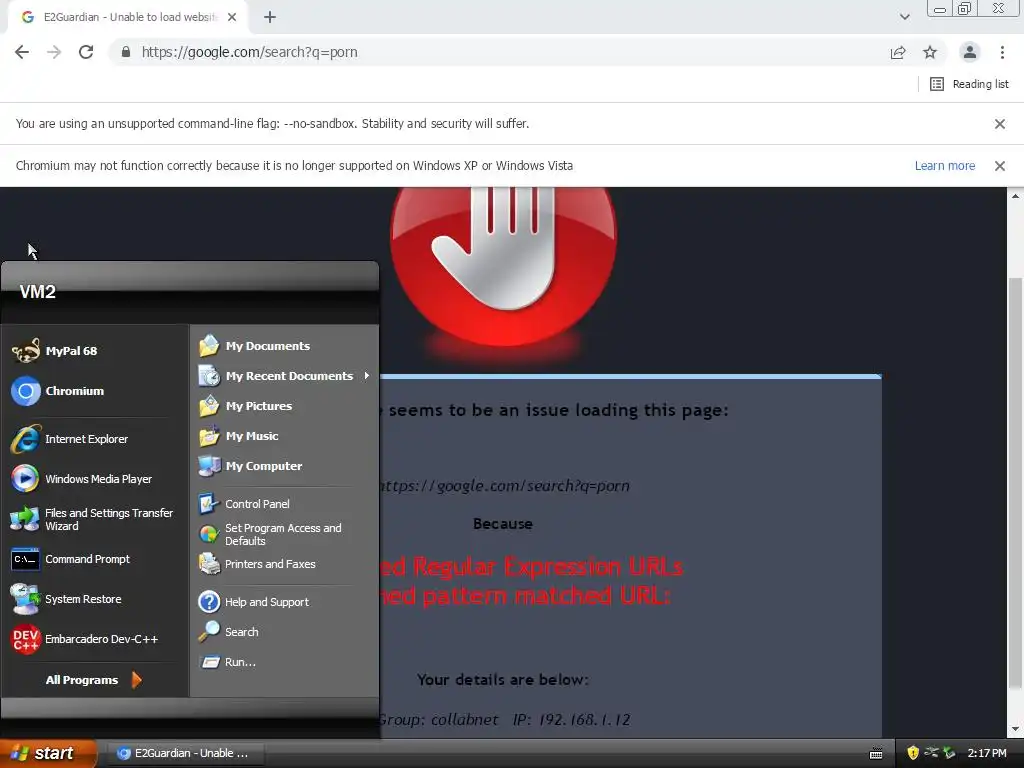Open Control Panel
1024x768 pixels.
point(244,504)
